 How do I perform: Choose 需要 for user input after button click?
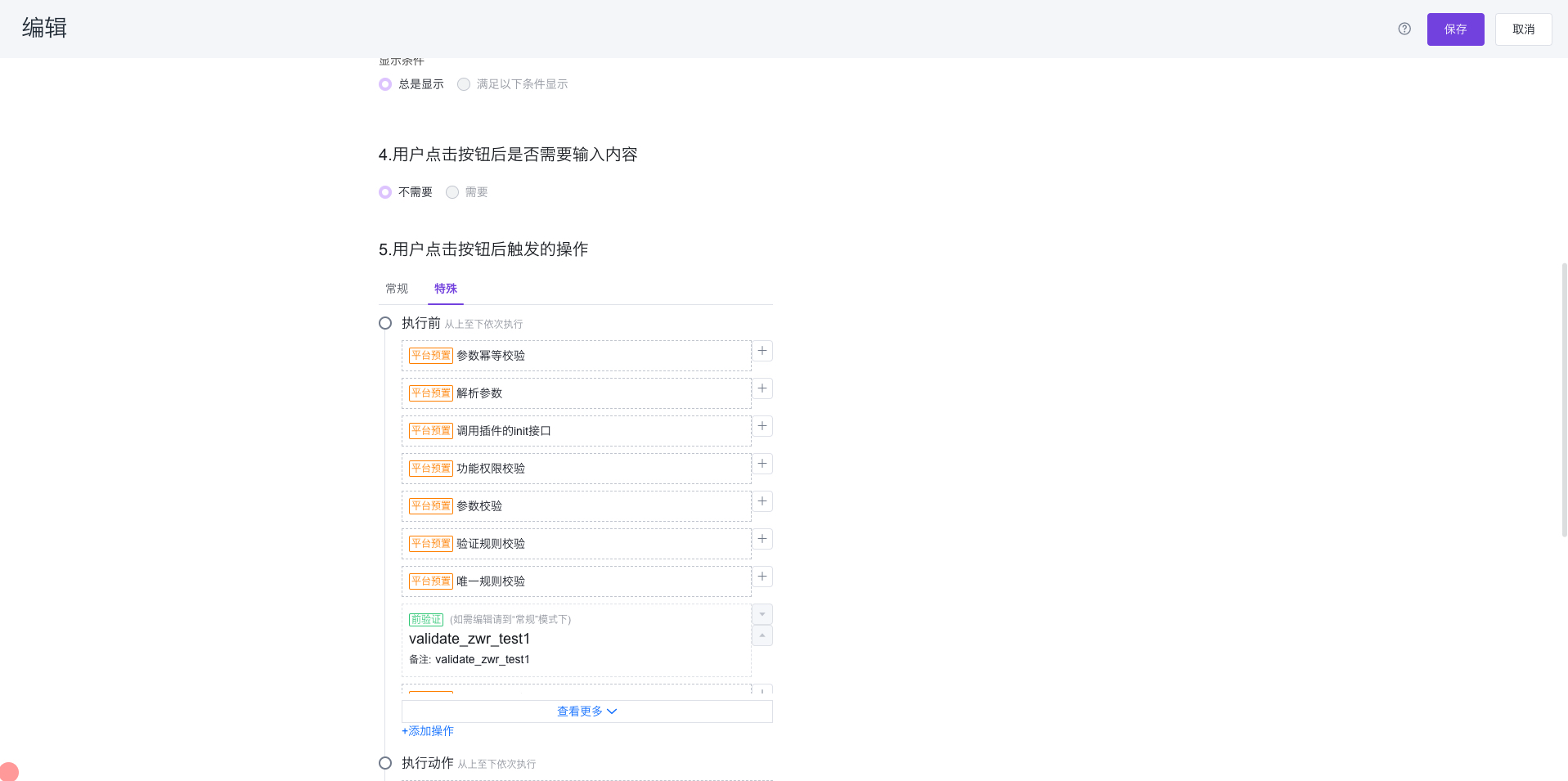click(452, 191)
